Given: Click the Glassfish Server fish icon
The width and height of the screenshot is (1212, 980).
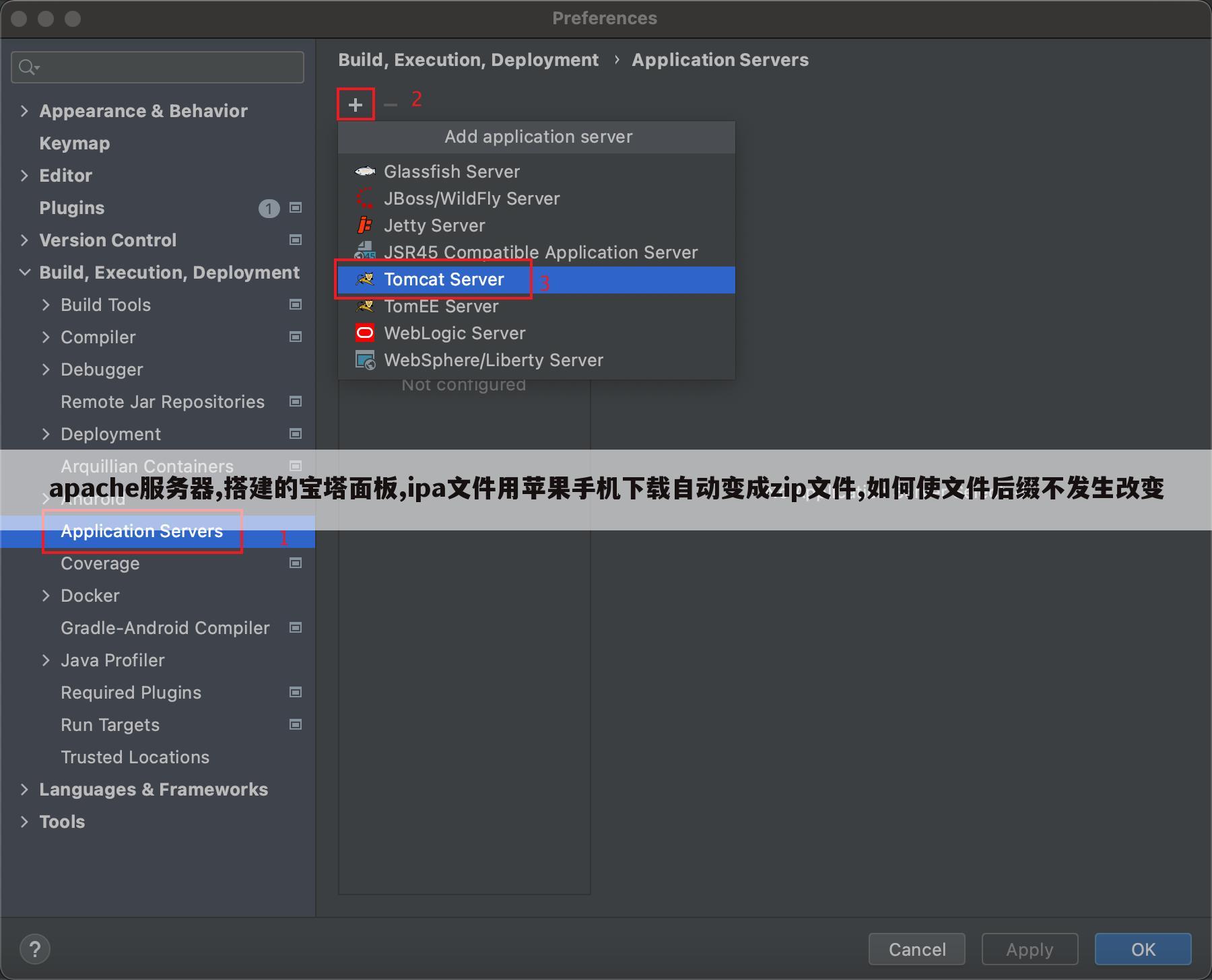Looking at the screenshot, I should [364, 172].
